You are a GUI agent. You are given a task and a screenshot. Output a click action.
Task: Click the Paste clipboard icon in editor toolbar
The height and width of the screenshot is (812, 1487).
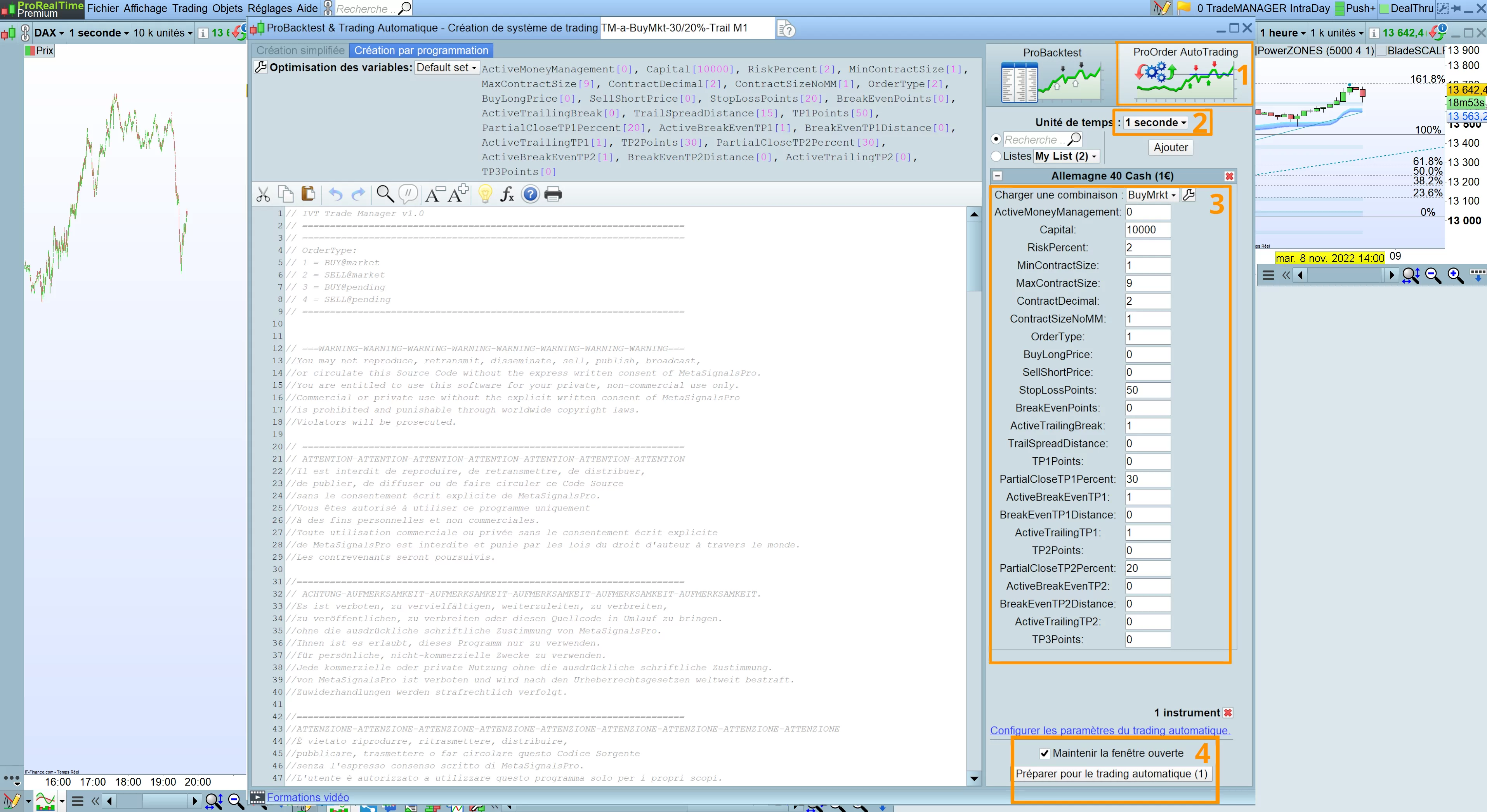coord(308,194)
